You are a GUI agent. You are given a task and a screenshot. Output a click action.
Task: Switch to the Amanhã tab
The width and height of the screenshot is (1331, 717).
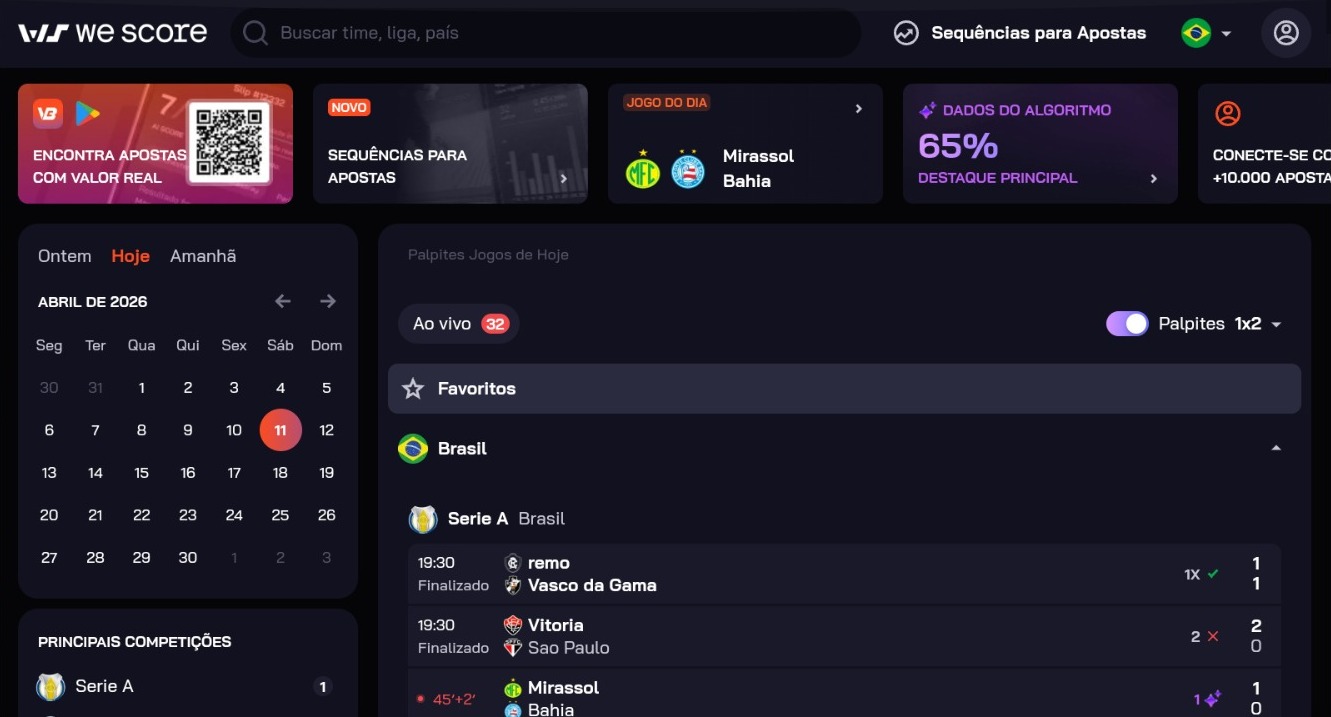(203, 256)
